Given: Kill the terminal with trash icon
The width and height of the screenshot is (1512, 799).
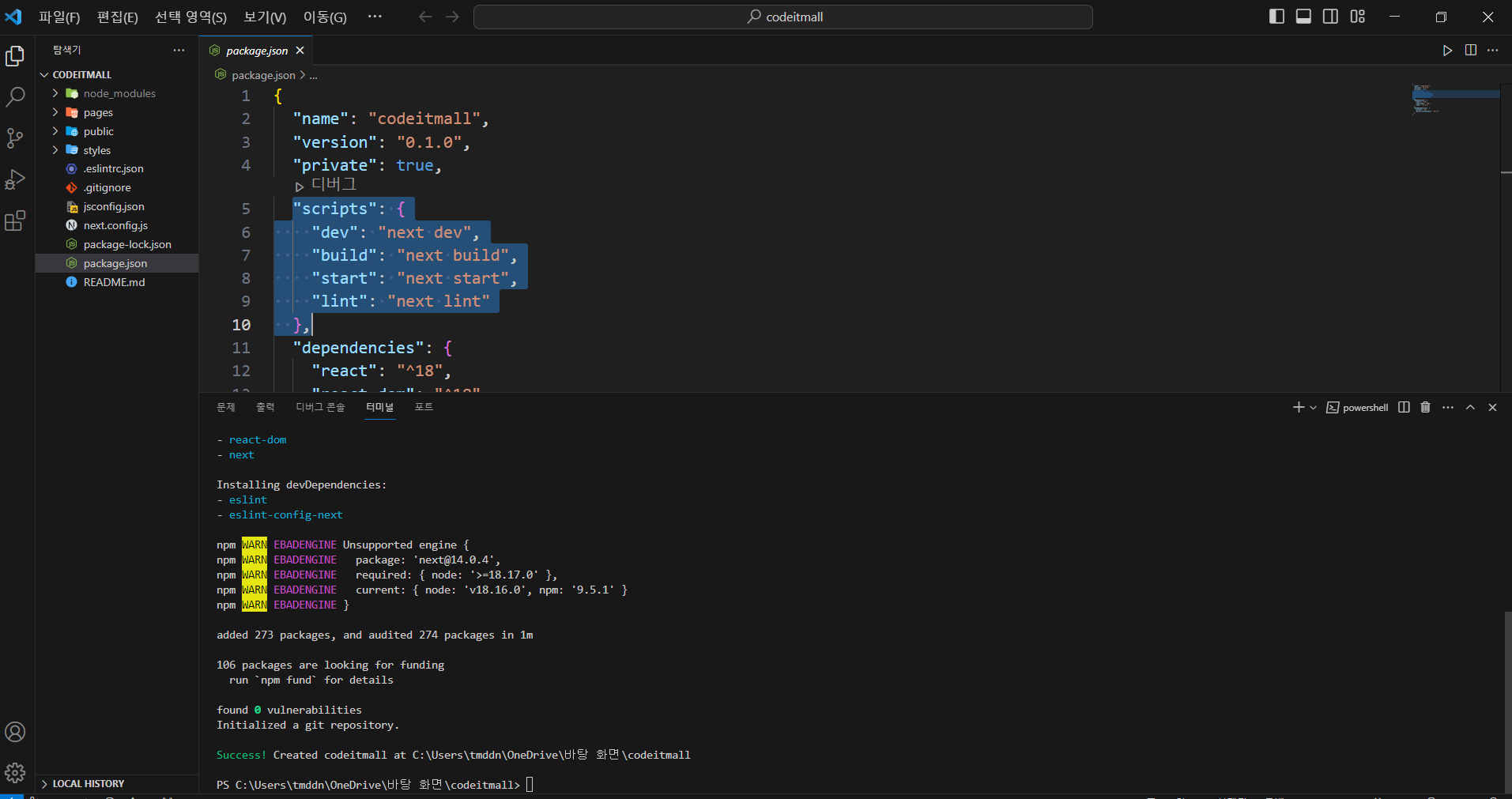Looking at the screenshot, I should (x=1425, y=407).
